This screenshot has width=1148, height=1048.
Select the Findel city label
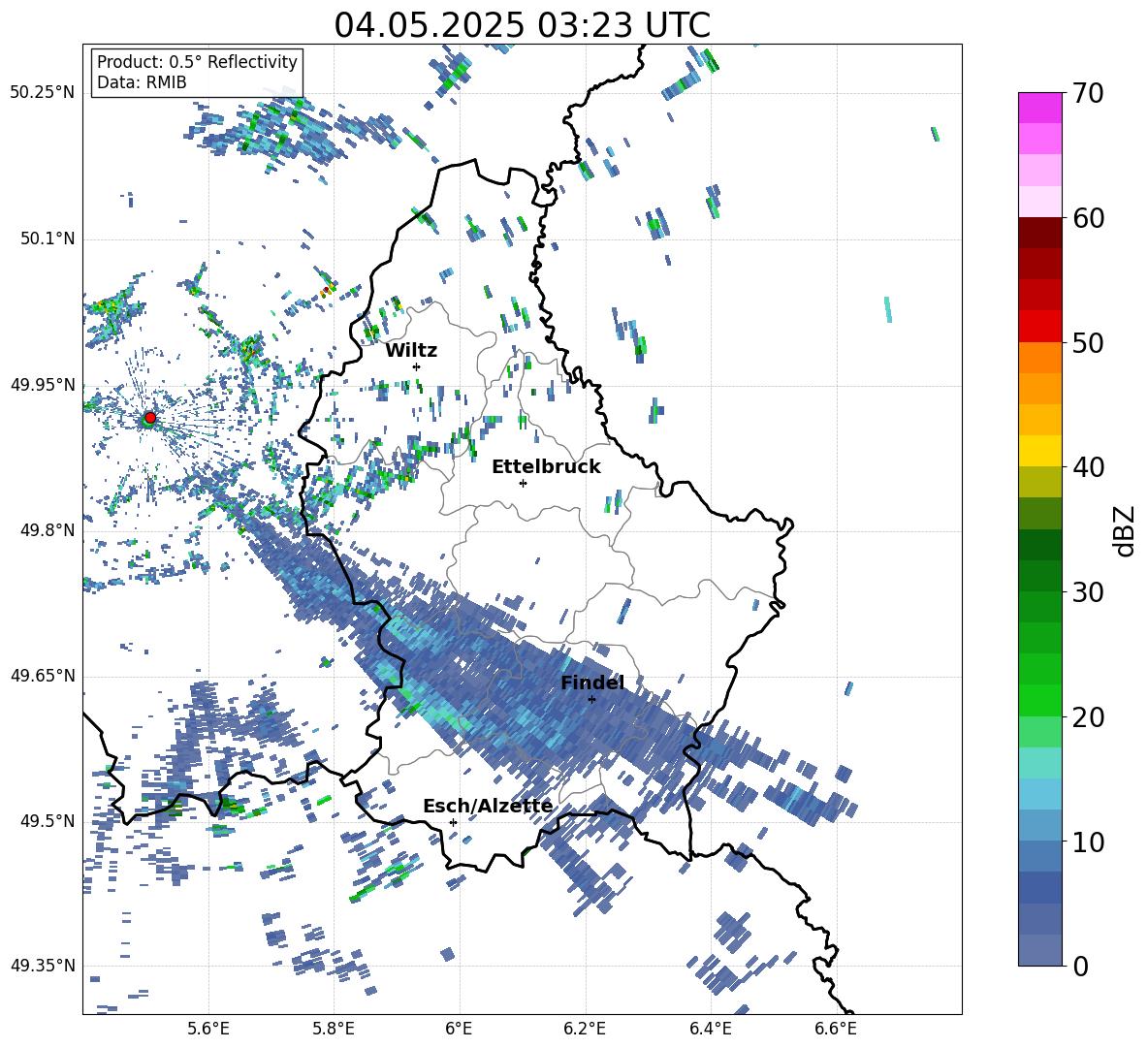click(x=592, y=683)
